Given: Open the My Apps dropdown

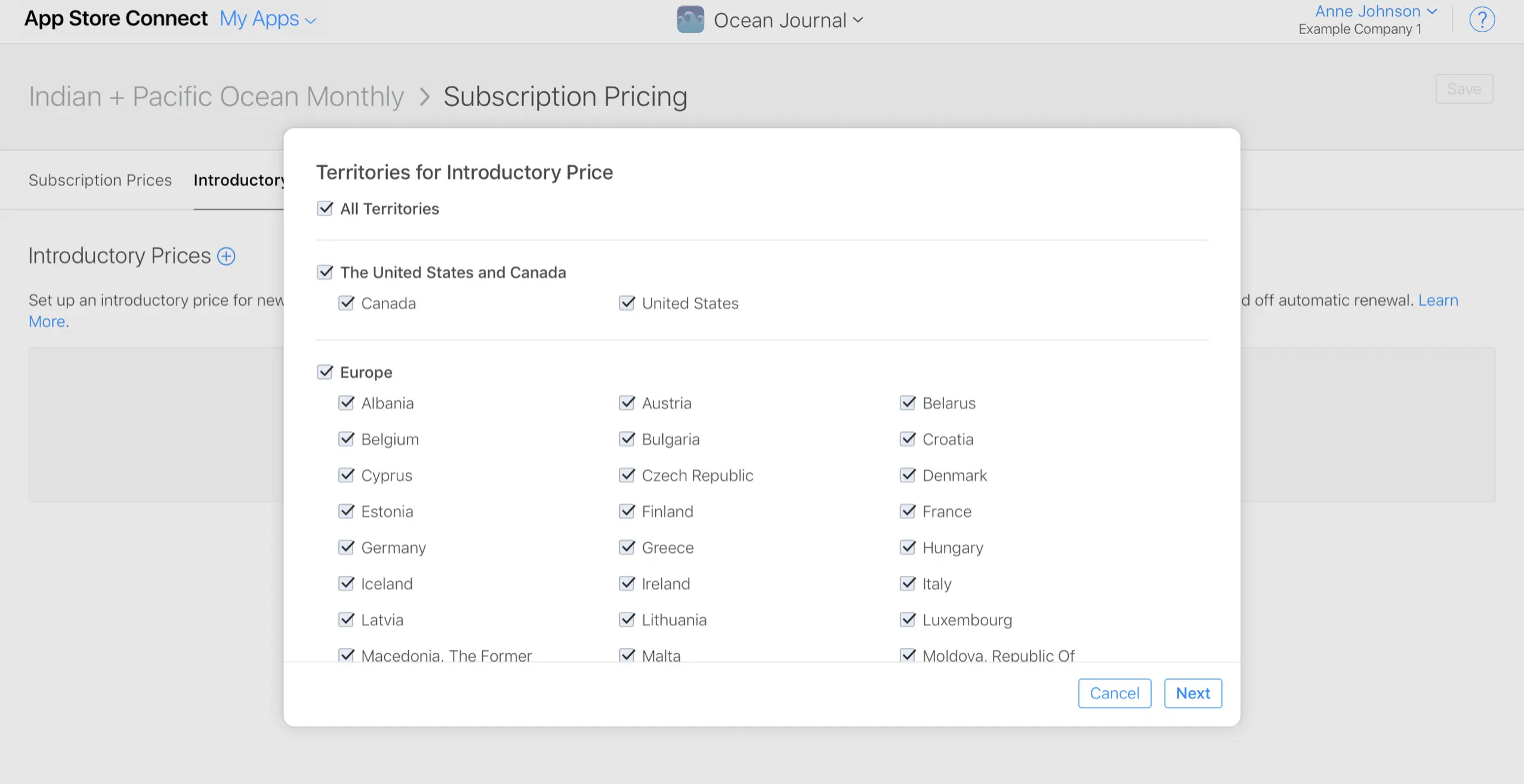Looking at the screenshot, I should (x=267, y=18).
